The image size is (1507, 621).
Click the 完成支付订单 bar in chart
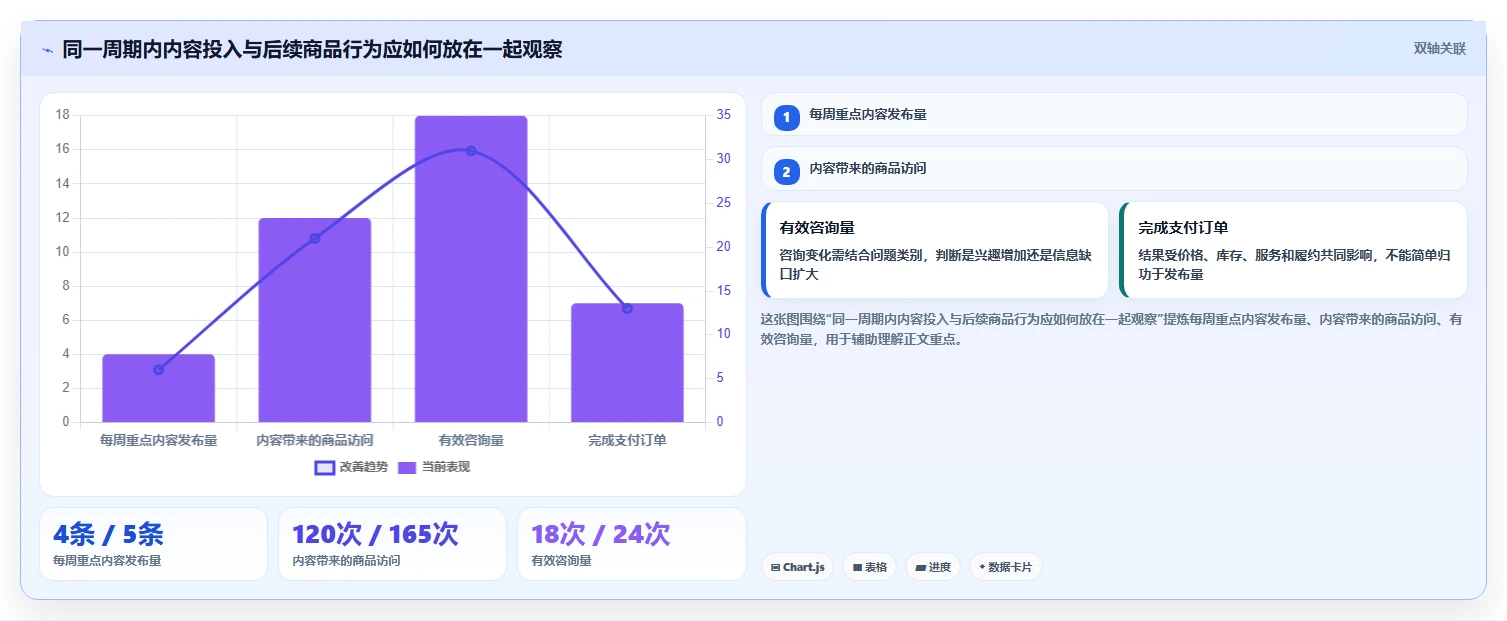tap(627, 362)
